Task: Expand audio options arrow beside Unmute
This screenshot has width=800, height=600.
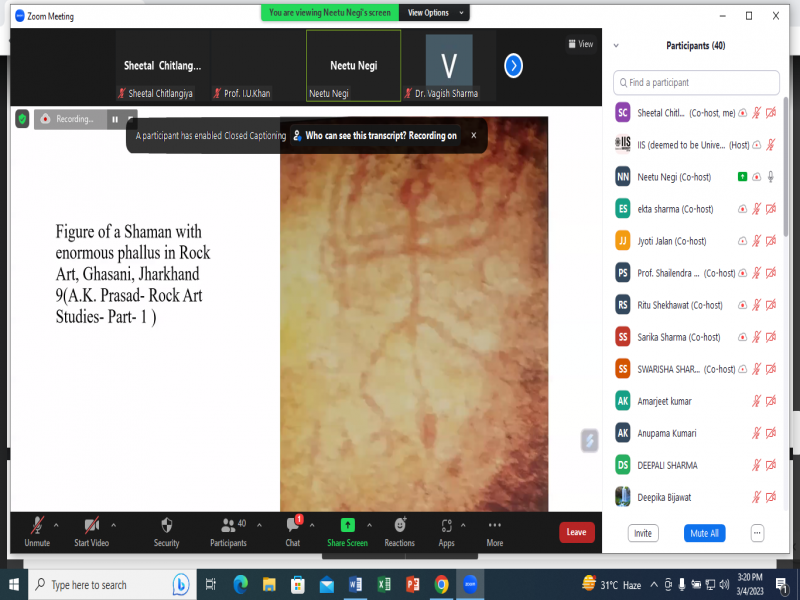Action: (55, 524)
